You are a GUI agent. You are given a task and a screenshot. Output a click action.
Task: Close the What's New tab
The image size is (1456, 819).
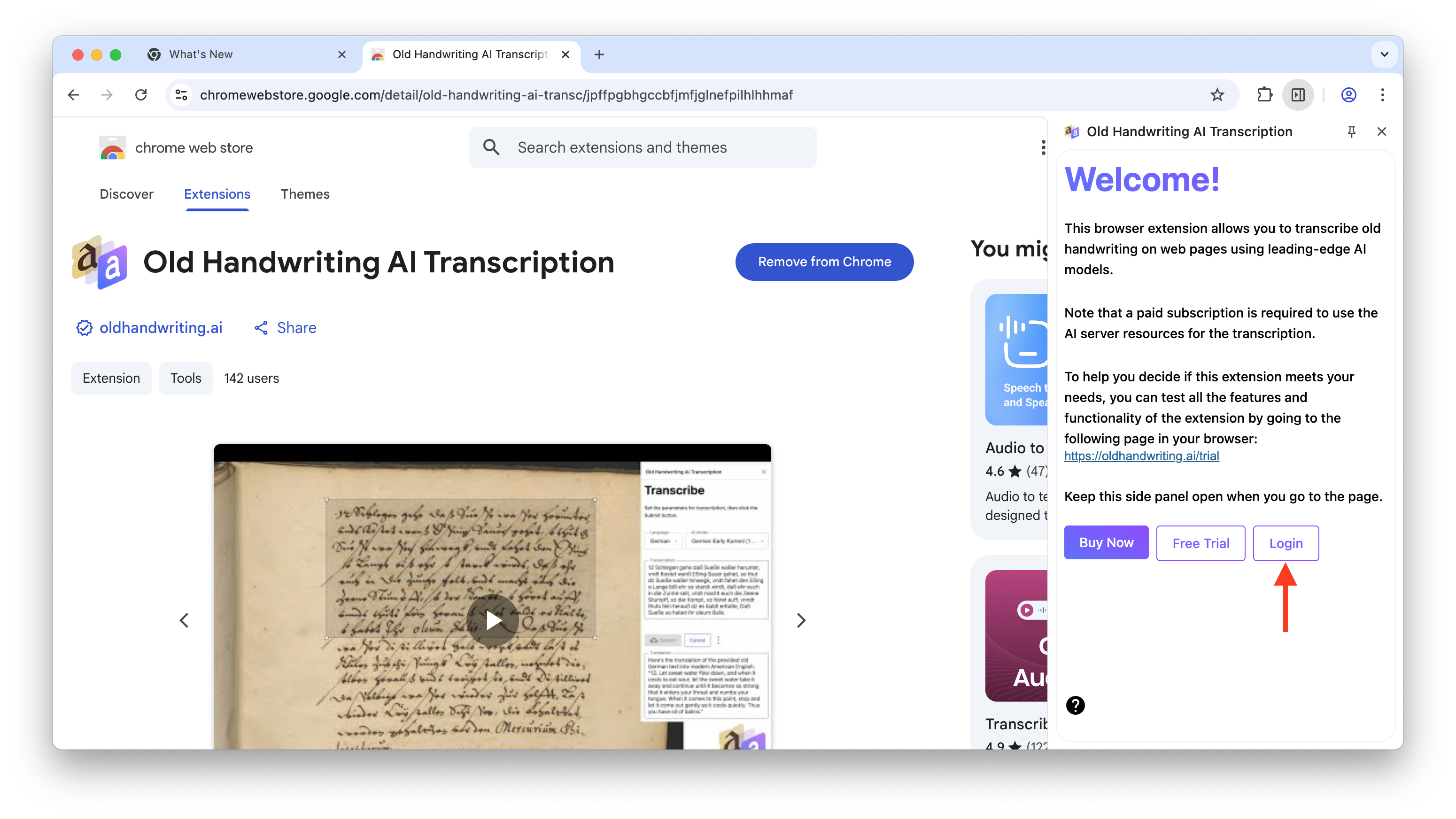pos(341,54)
